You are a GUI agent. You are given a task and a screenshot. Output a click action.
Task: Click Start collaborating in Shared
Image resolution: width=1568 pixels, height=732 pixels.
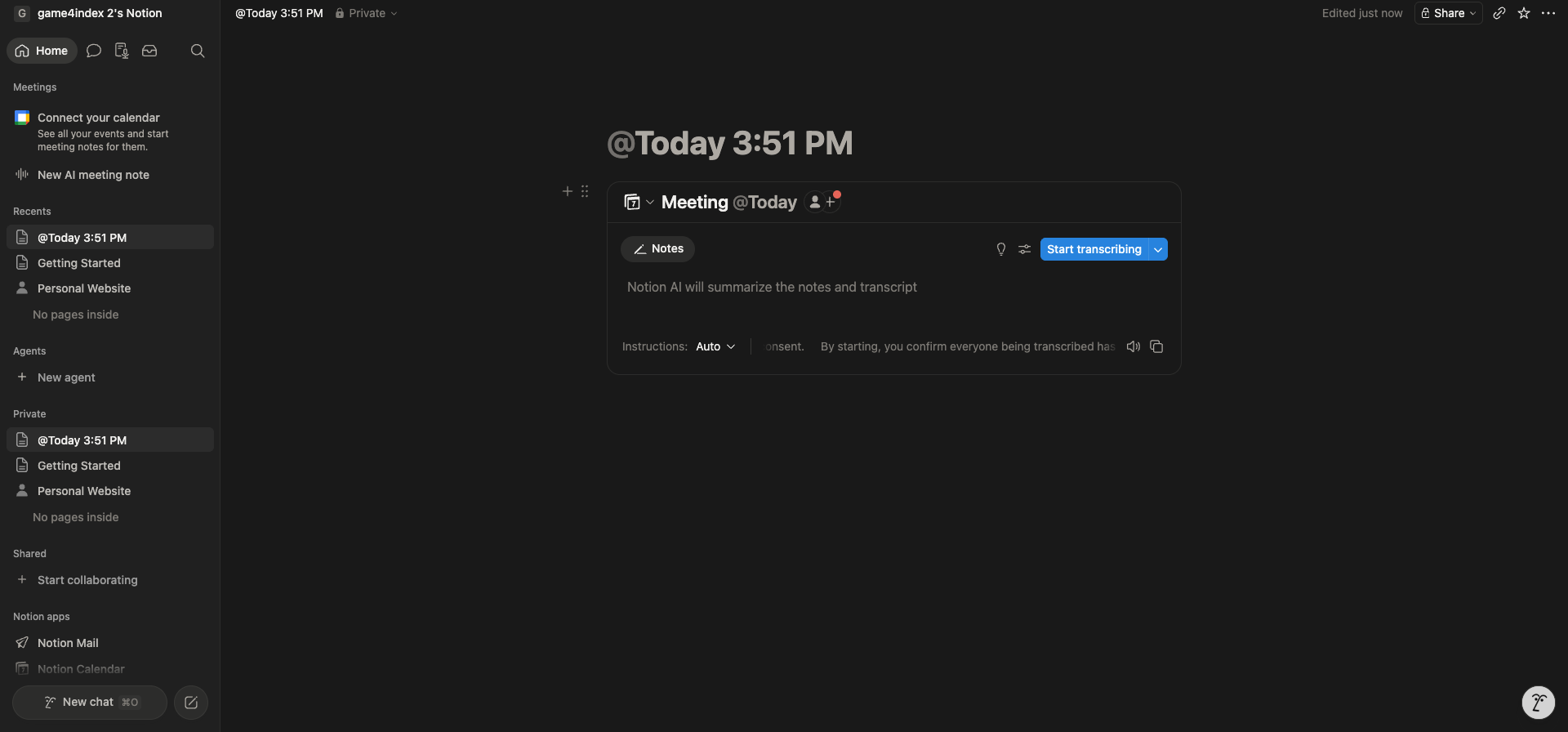click(x=110, y=580)
